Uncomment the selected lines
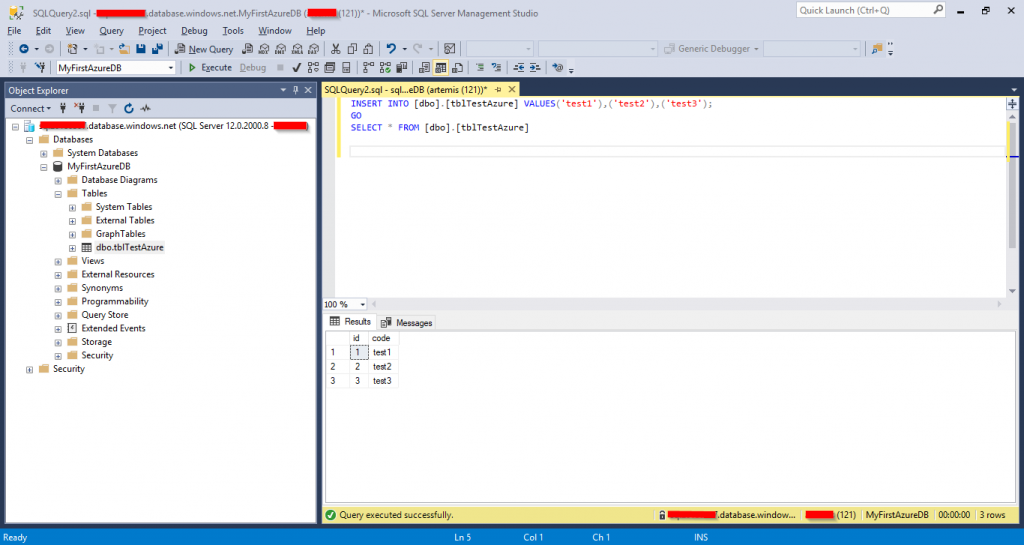 pos(496,67)
